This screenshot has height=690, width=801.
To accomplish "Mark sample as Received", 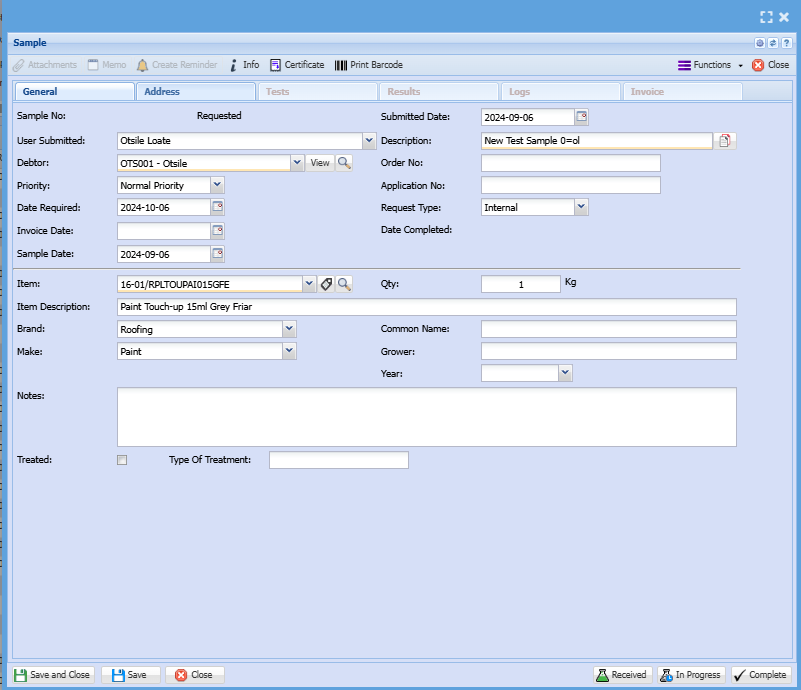I will click(x=621, y=675).
